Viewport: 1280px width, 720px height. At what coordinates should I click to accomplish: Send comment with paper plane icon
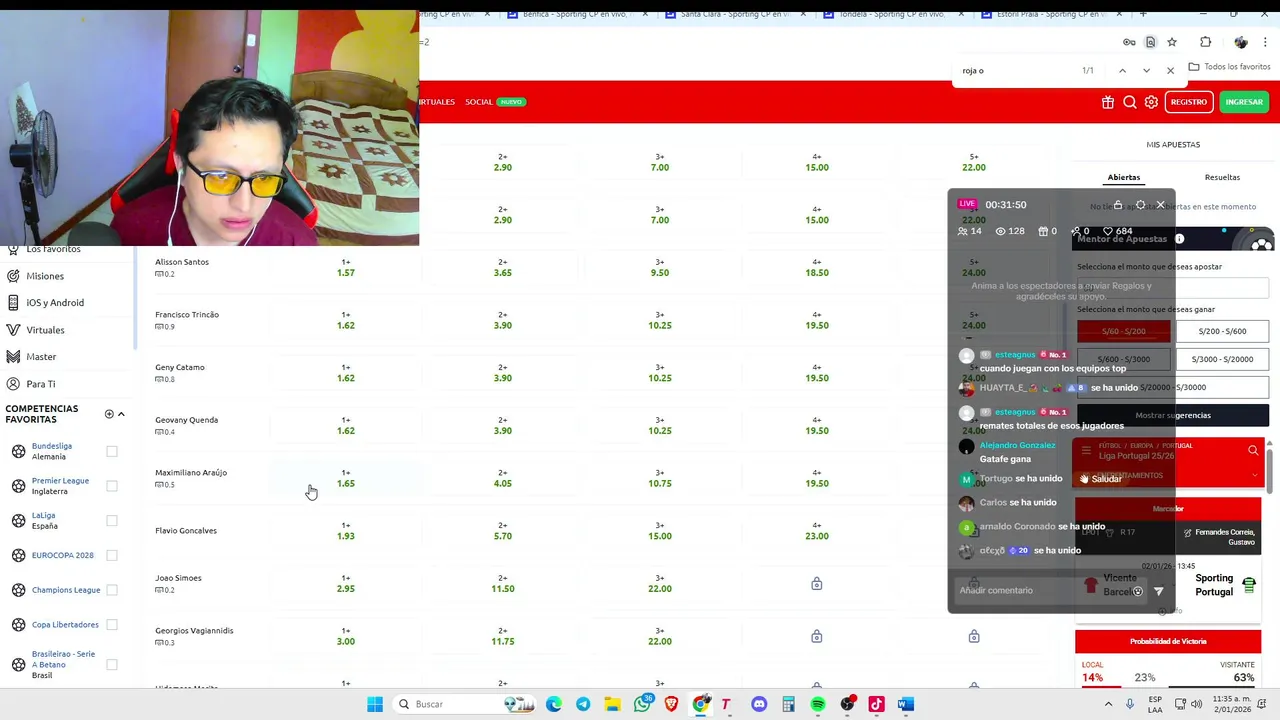tap(1159, 591)
